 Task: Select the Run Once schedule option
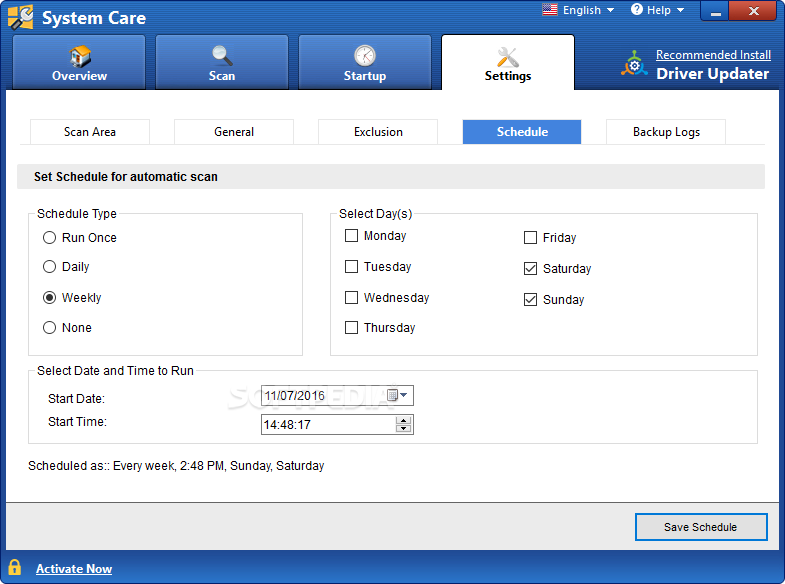point(49,238)
